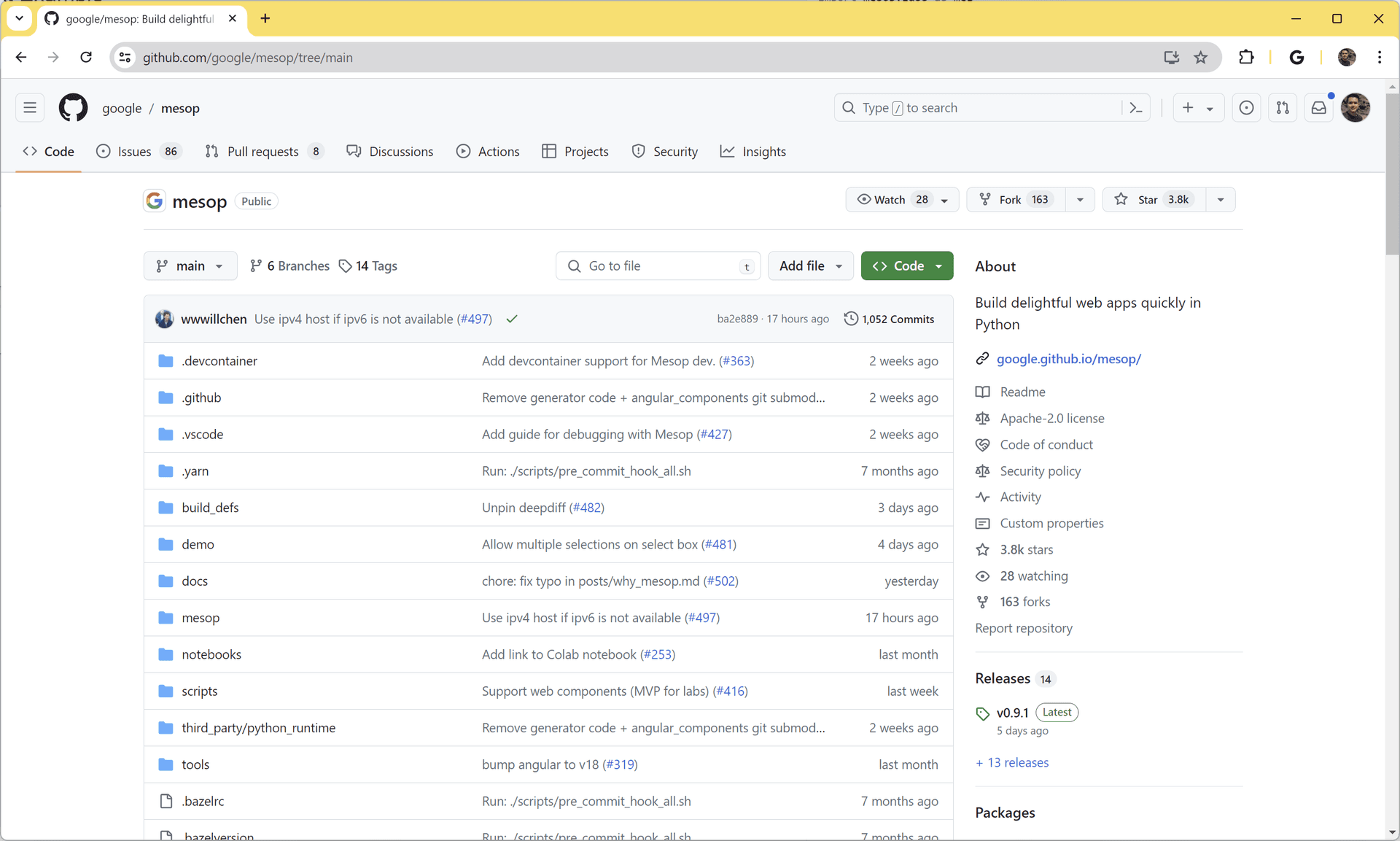
Task: Open the notebooks folder
Action: click(211, 654)
